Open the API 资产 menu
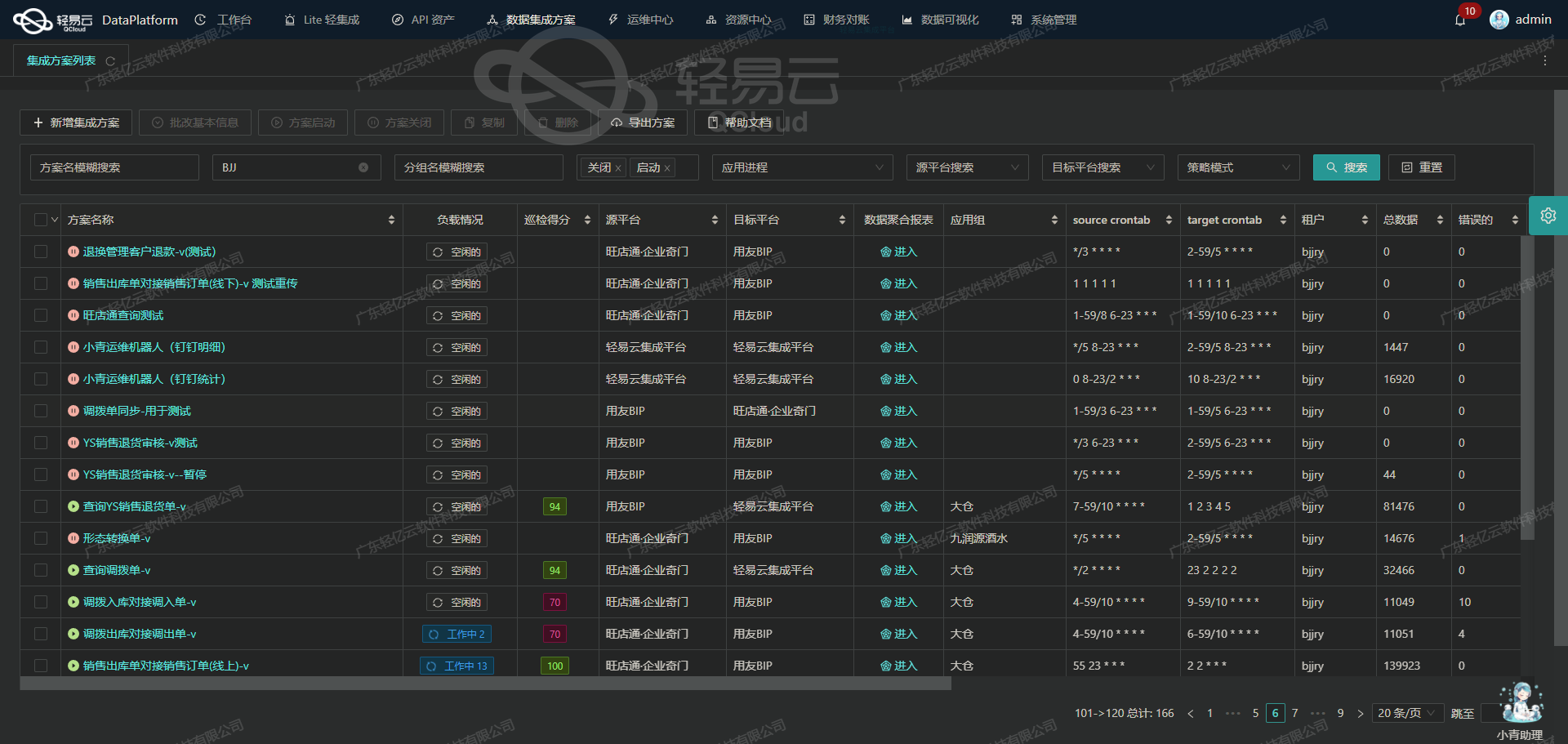The width and height of the screenshot is (1568, 744). pyautogui.click(x=423, y=20)
